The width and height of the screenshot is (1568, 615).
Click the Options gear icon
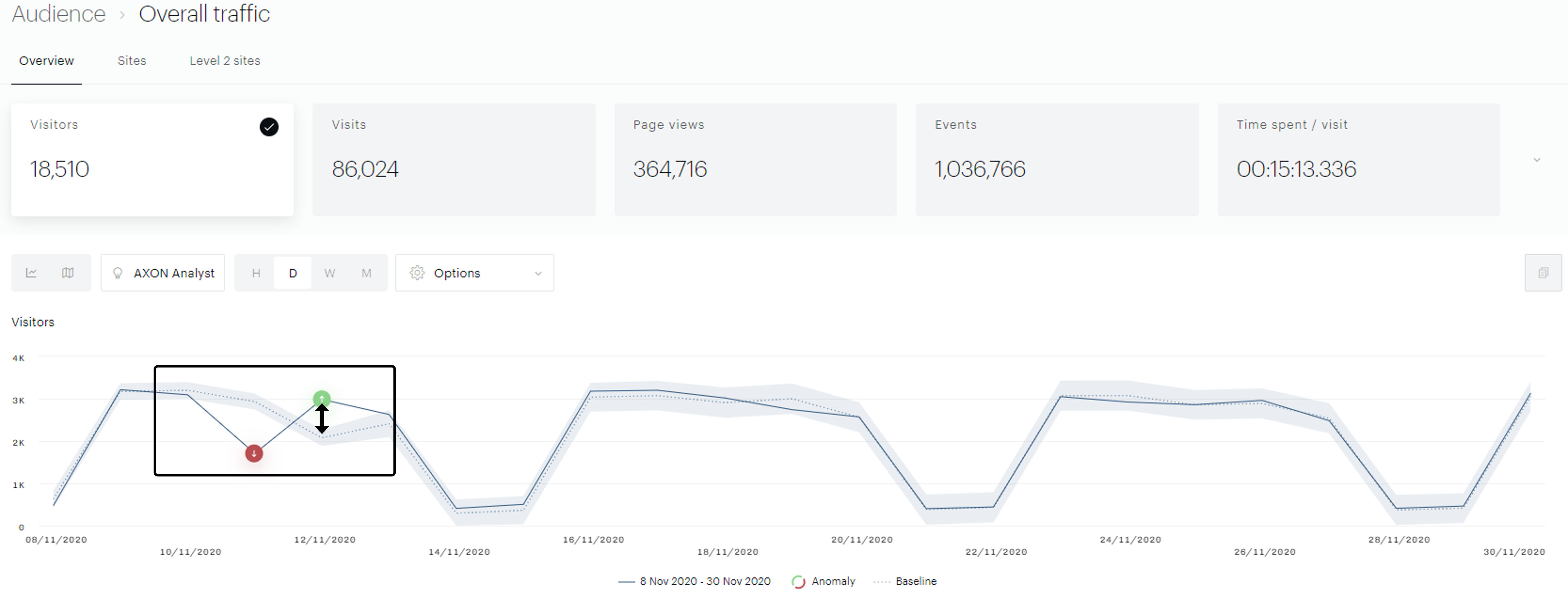(417, 273)
